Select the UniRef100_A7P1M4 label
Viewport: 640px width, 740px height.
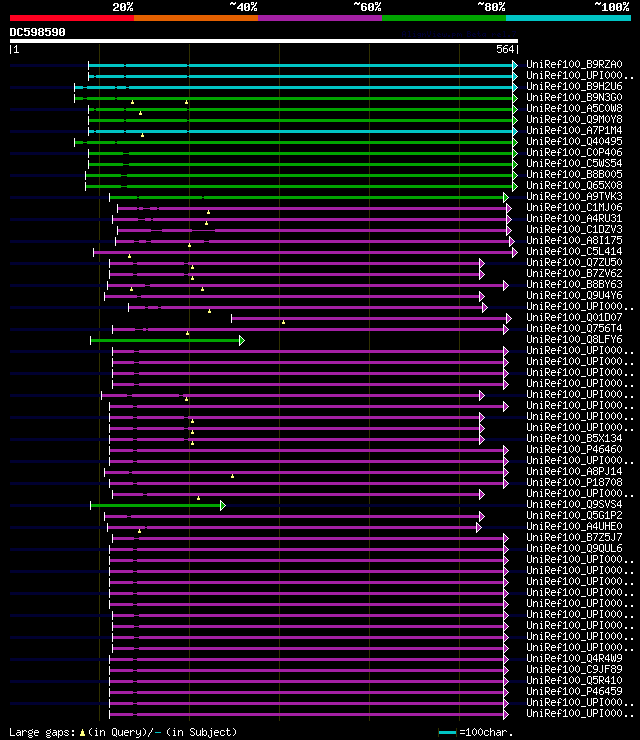[x=574, y=130]
